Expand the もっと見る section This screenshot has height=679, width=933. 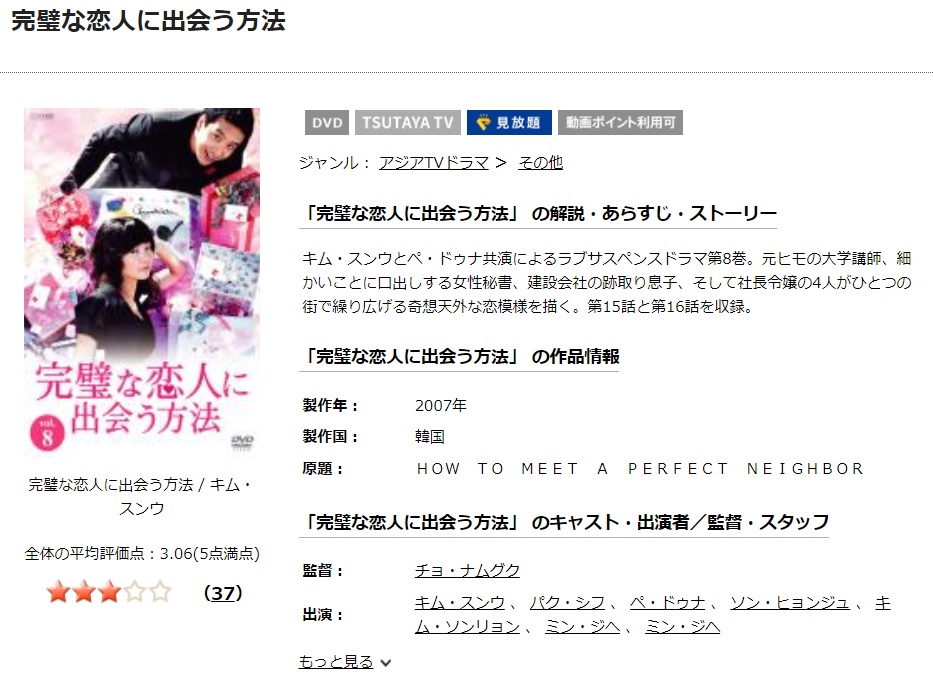336,662
